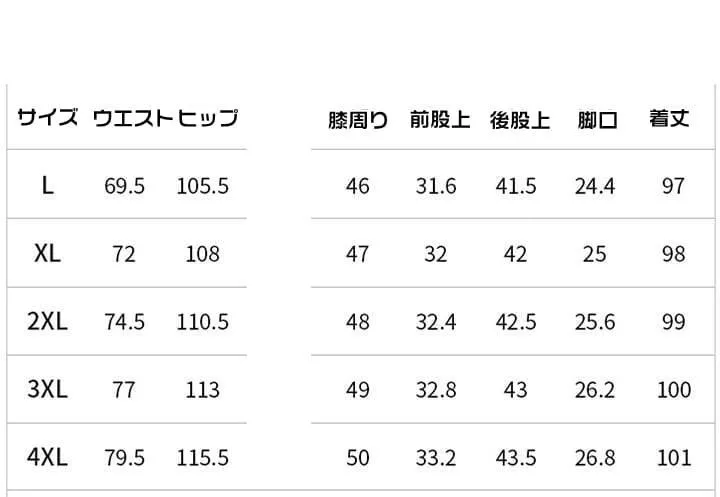Click the 69.5 waist value for L
The image size is (720, 497).
point(124,186)
